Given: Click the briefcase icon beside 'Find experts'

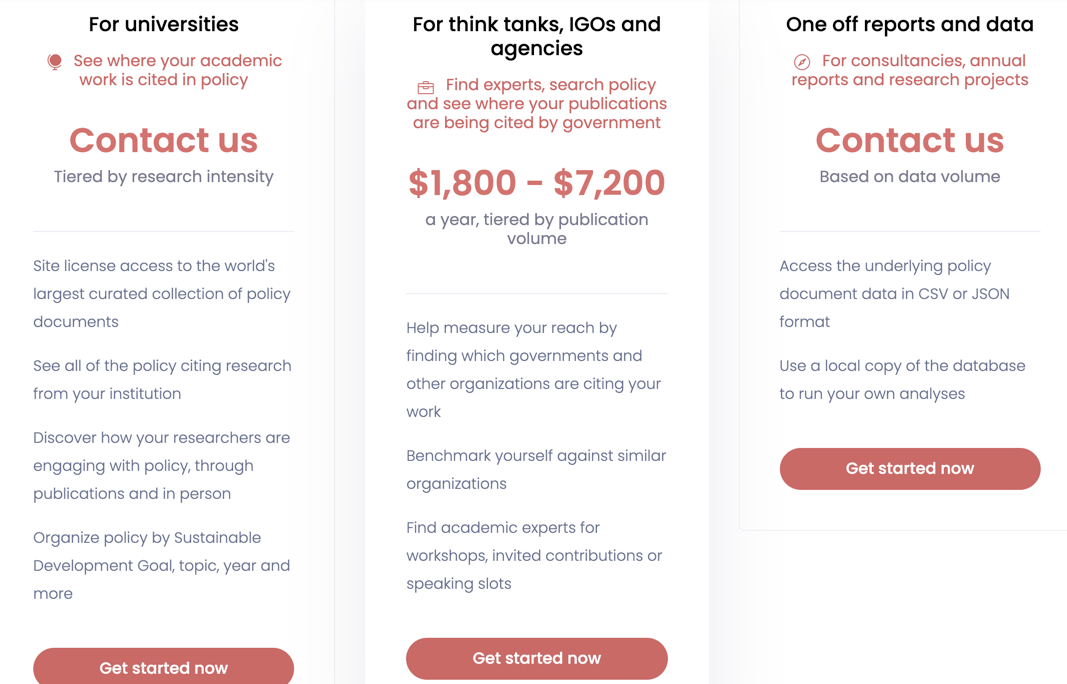Looking at the screenshot, I should [x=426, y=87].
